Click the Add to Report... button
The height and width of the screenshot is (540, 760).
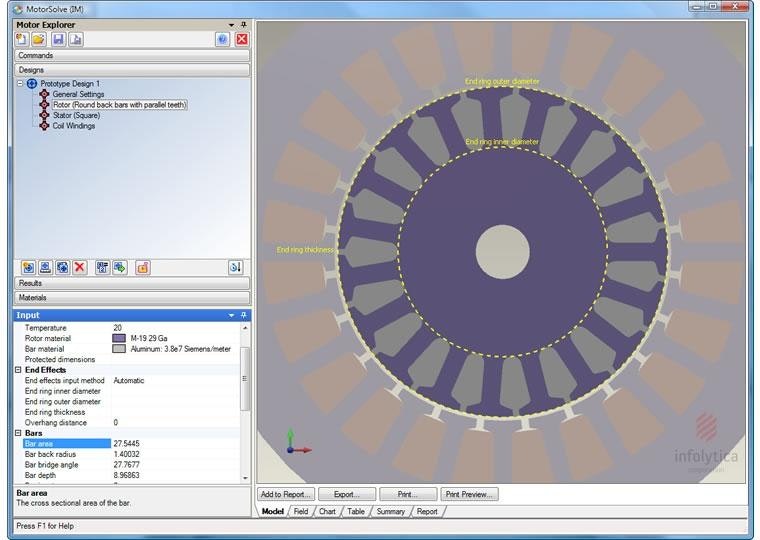(286, 494)
